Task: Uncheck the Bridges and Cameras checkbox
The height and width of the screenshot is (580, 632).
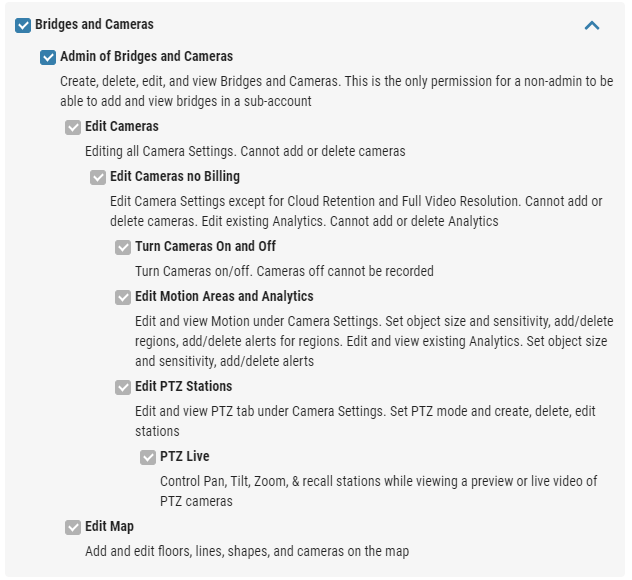Action: (23, 25)
